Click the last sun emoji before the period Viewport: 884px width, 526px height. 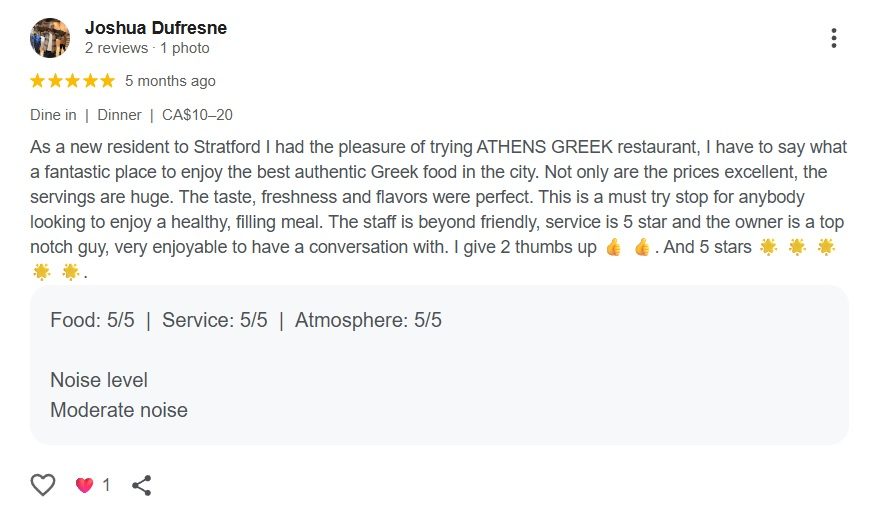tap(70, 271)
